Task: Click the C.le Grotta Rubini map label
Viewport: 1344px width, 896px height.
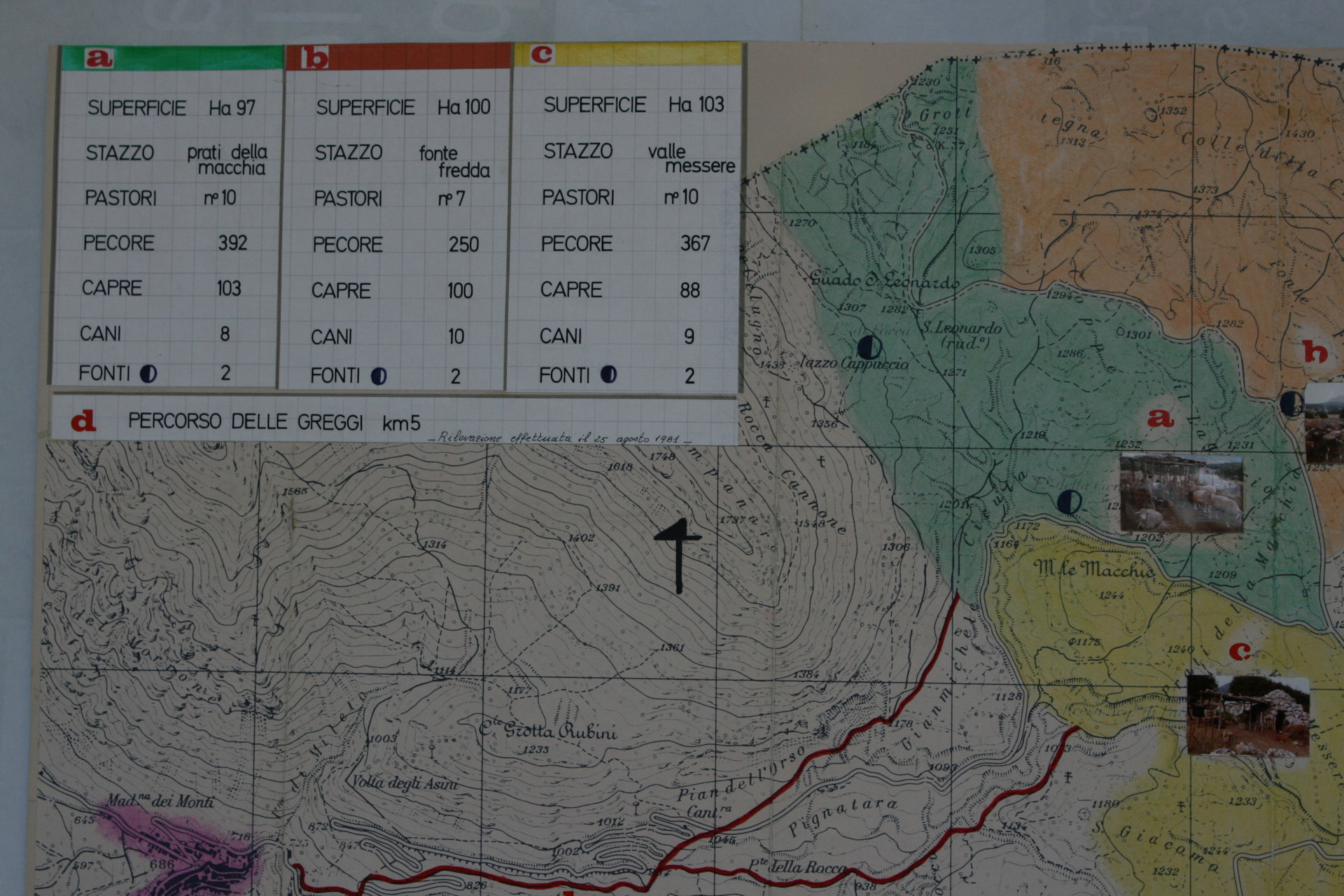Action: tap(548, 730)
